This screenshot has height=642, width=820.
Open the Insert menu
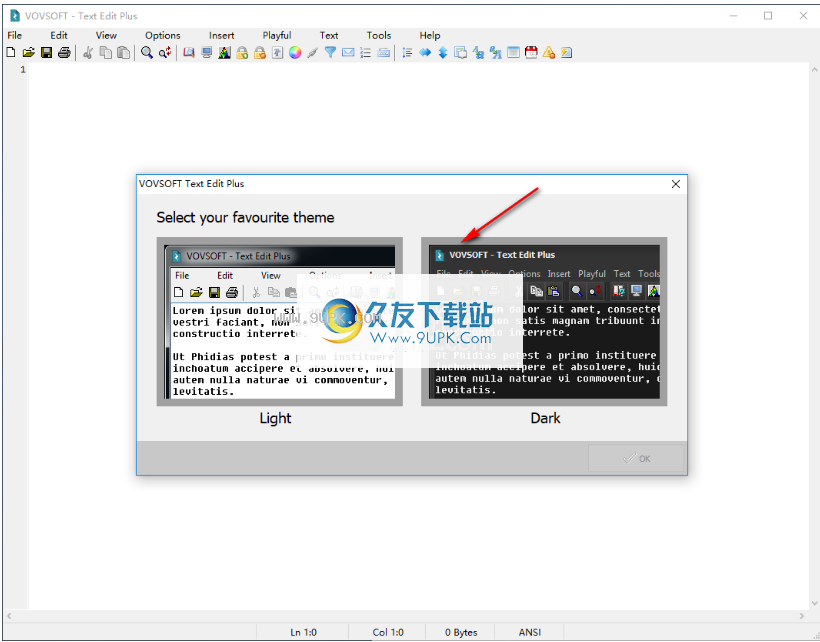[x=222, y=35]
